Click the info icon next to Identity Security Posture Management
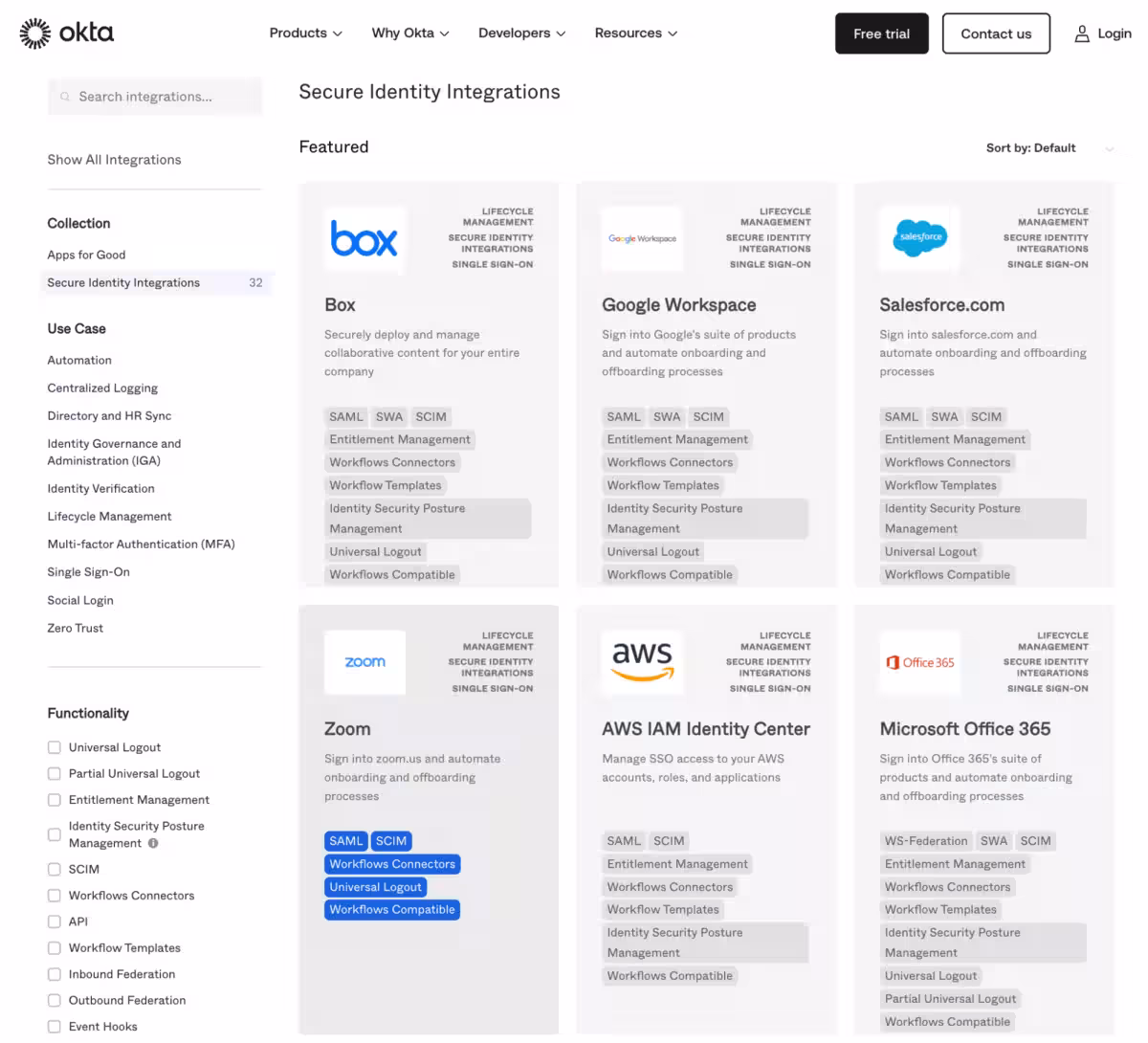The image size is (1148, 1043). [153, 843]
